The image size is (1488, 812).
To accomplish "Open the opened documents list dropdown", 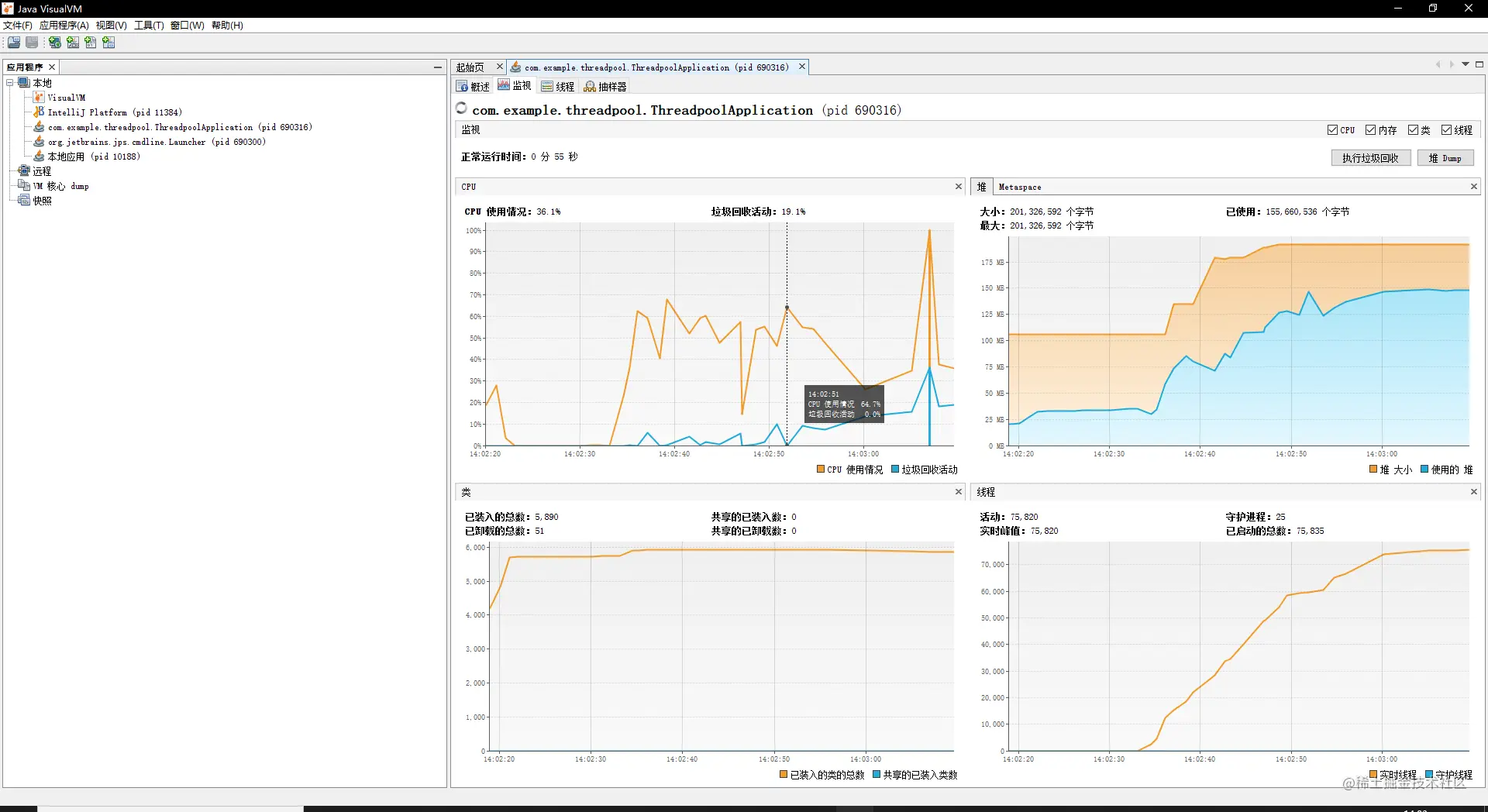I will click(x=1466, y=64).
